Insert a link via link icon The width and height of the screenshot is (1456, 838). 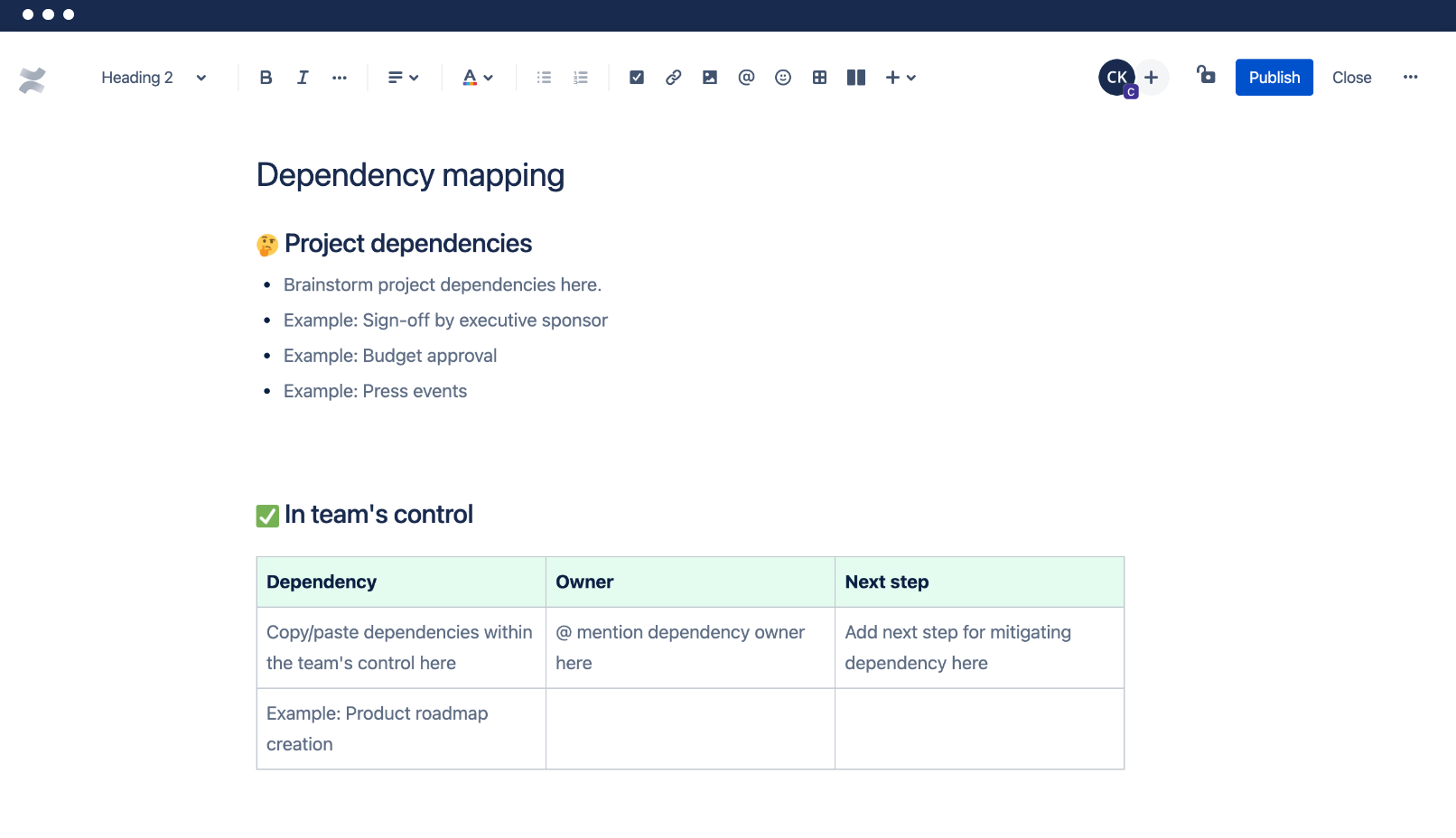pos(674,78)
